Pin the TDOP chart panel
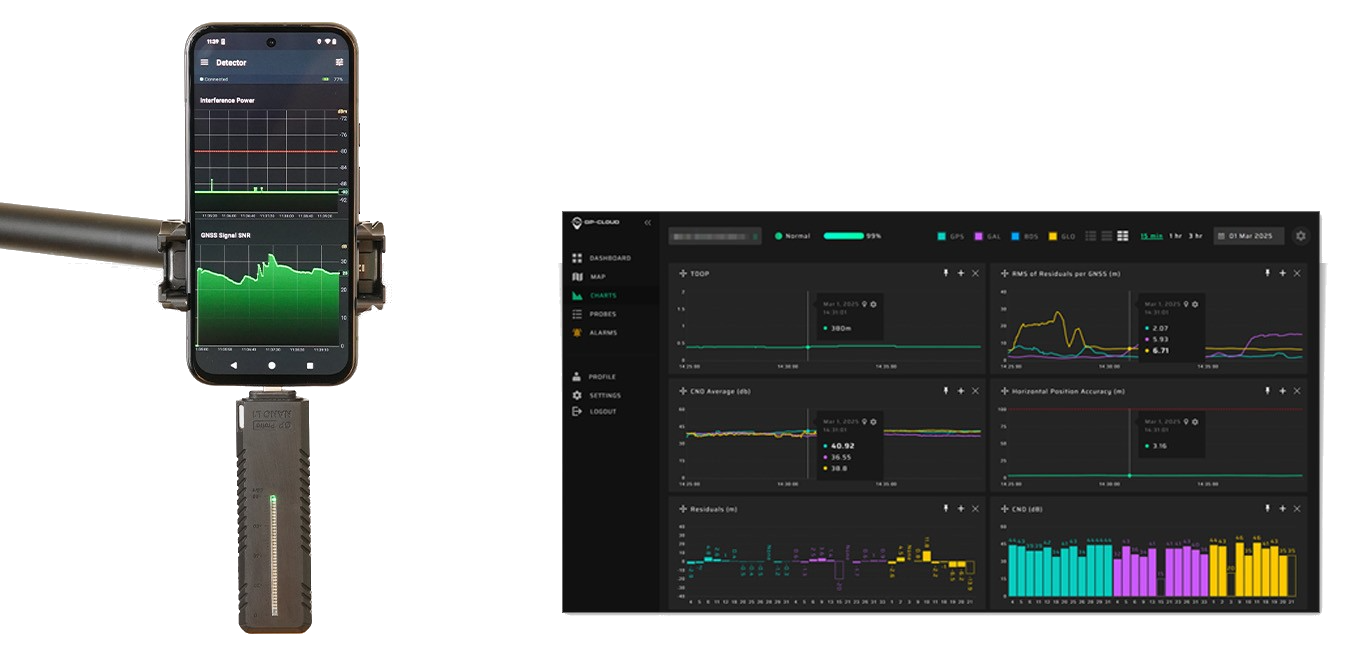This screenshot has width=1366, height=651. (x=945, y=273)
